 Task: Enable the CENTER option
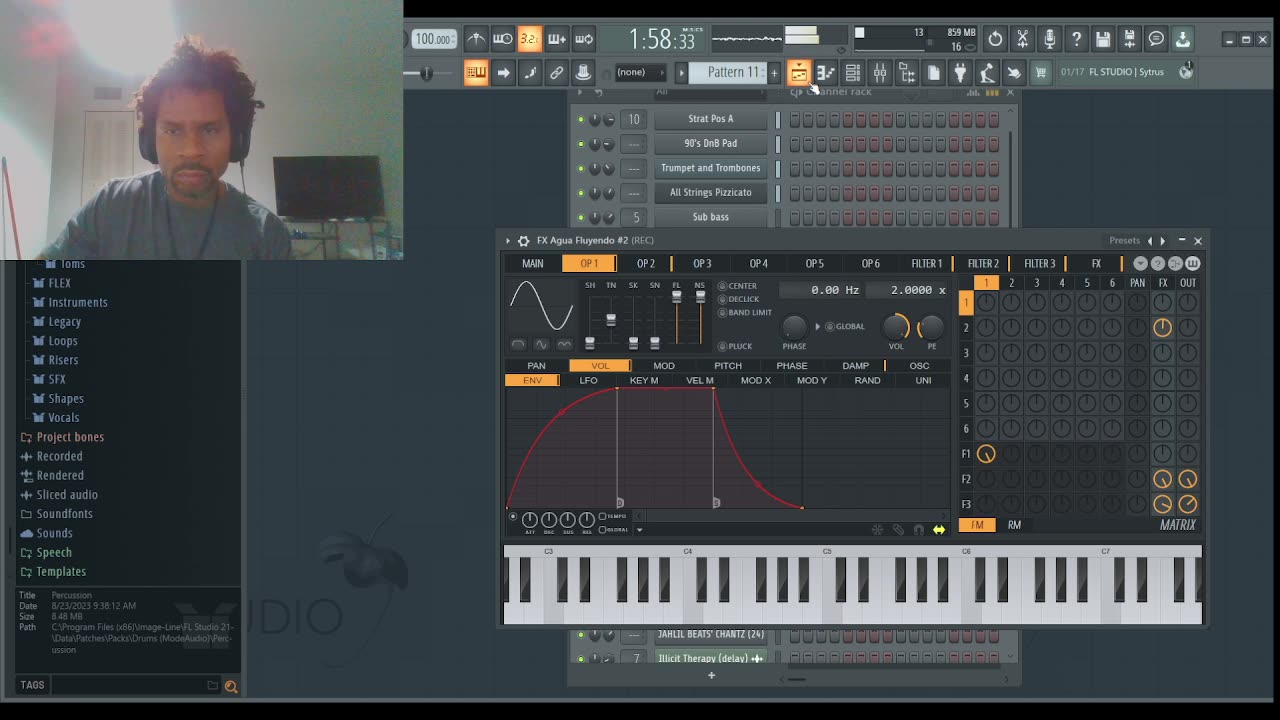[x=738, y=286]
